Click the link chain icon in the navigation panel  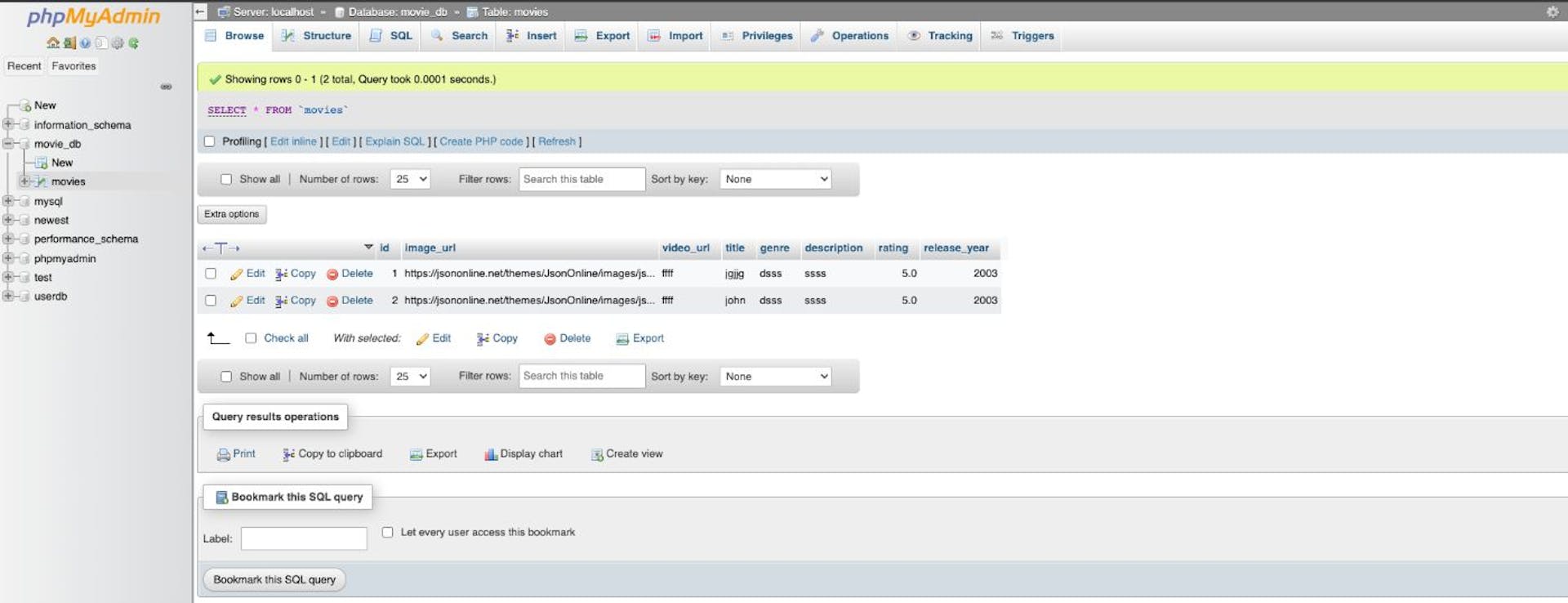tap(166, 87)
